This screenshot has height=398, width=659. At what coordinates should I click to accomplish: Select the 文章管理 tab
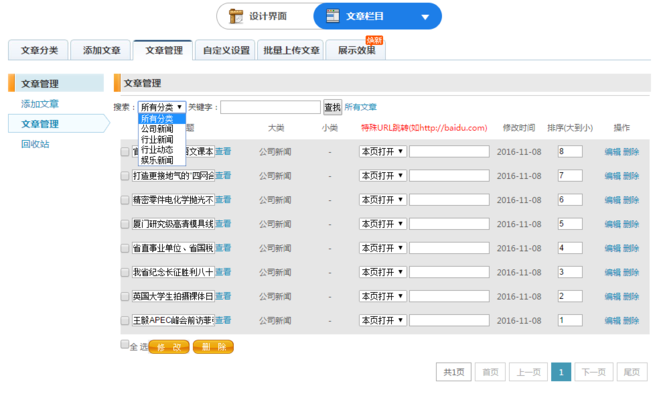point(163,50)
